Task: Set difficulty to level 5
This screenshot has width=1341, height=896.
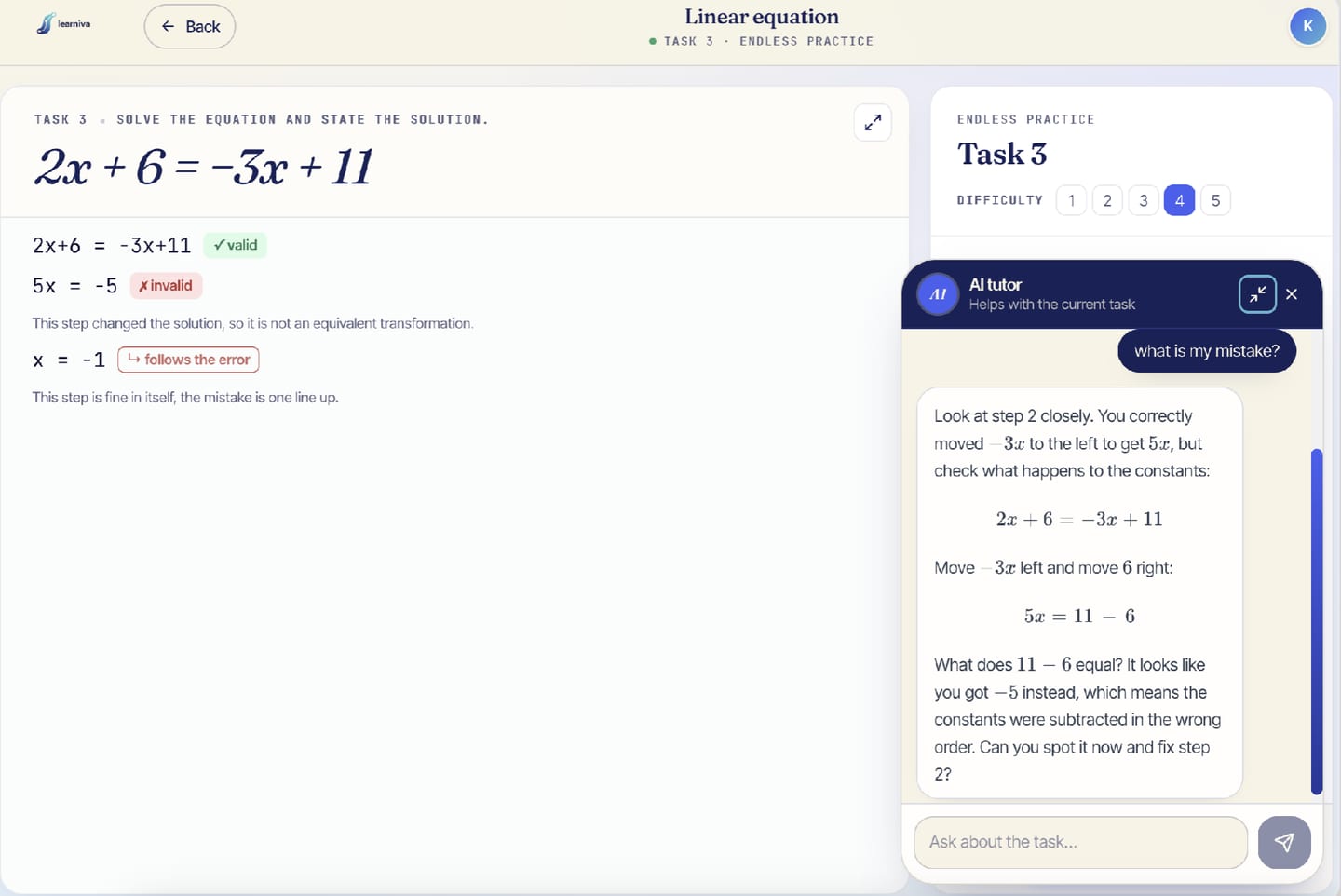Action: (x=1215, y=200)
